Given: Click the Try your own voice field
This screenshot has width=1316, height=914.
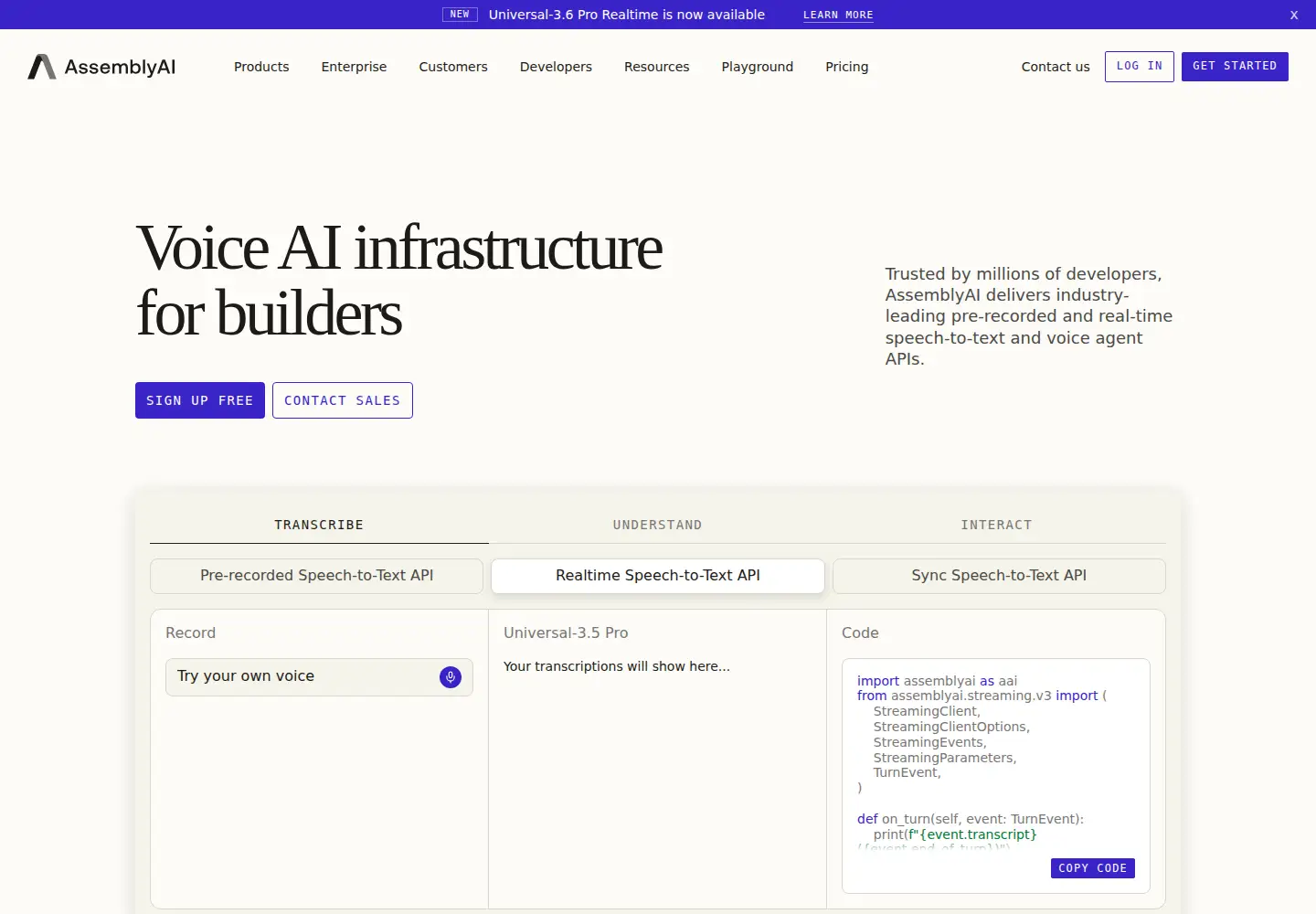Looking at the screenshot, I should [319, 677].
